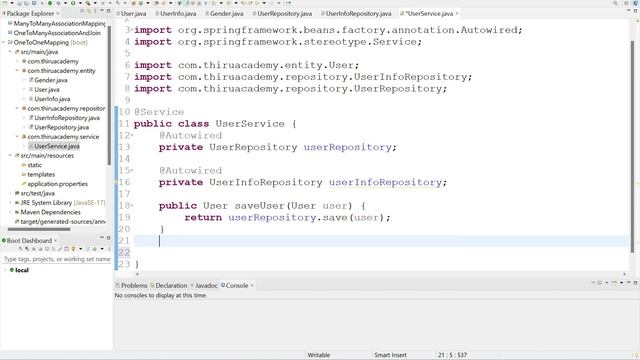640x360 pixels.
Task: Expand the local node in Boot Dashboard
Action: (5, 270)
